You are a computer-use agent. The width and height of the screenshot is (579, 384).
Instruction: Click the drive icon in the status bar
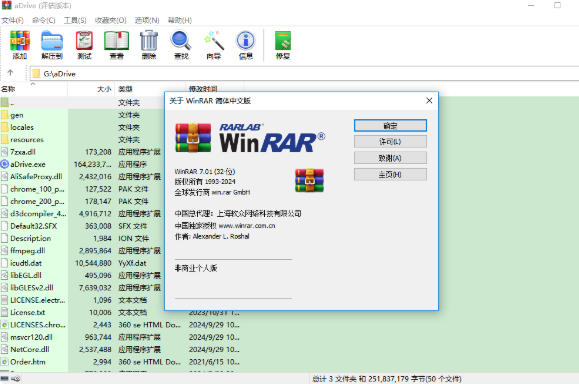coord(4,378)
